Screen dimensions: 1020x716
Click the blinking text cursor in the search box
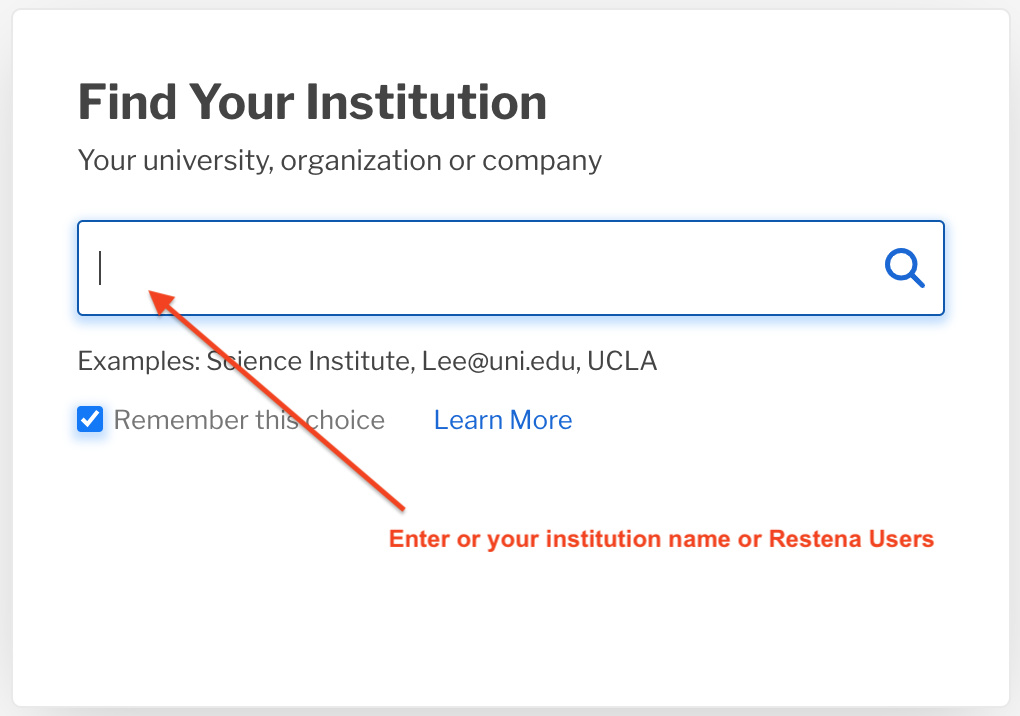pyautogui.click(x=100, y=268)
